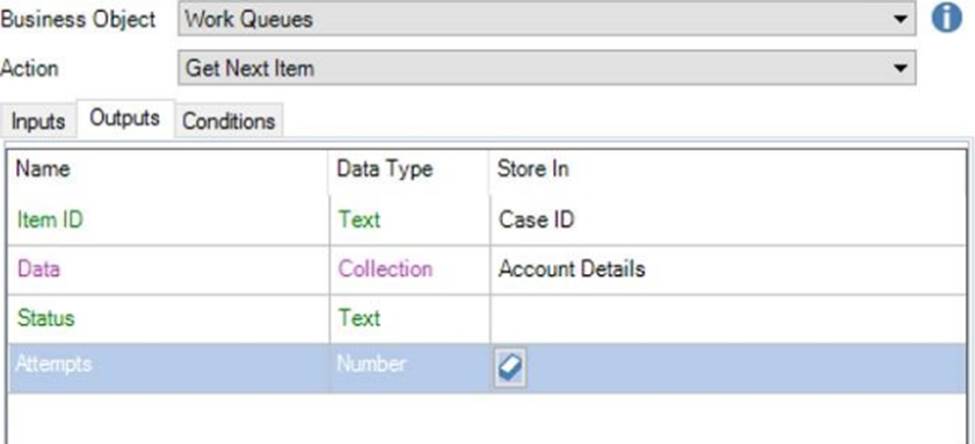
Task: Click the Text data type for Status
Action: point(410,318)
